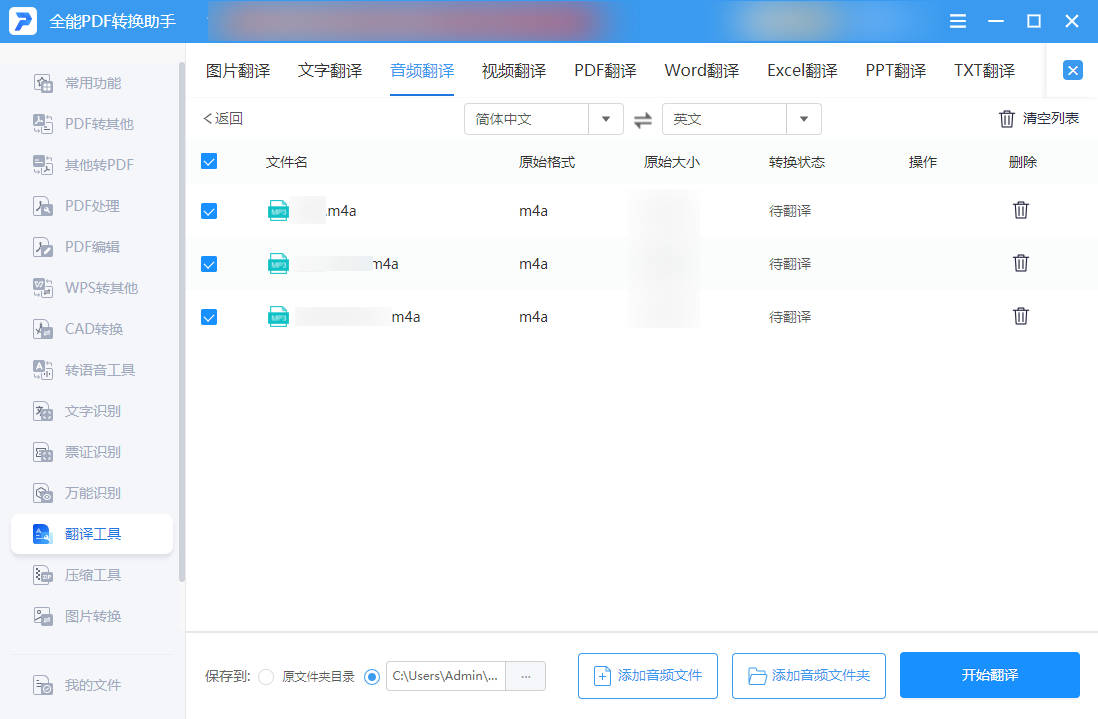The image size is (1098, 719).
Task: Switch to the Excel翻译 tab
Action: (802, 71)
